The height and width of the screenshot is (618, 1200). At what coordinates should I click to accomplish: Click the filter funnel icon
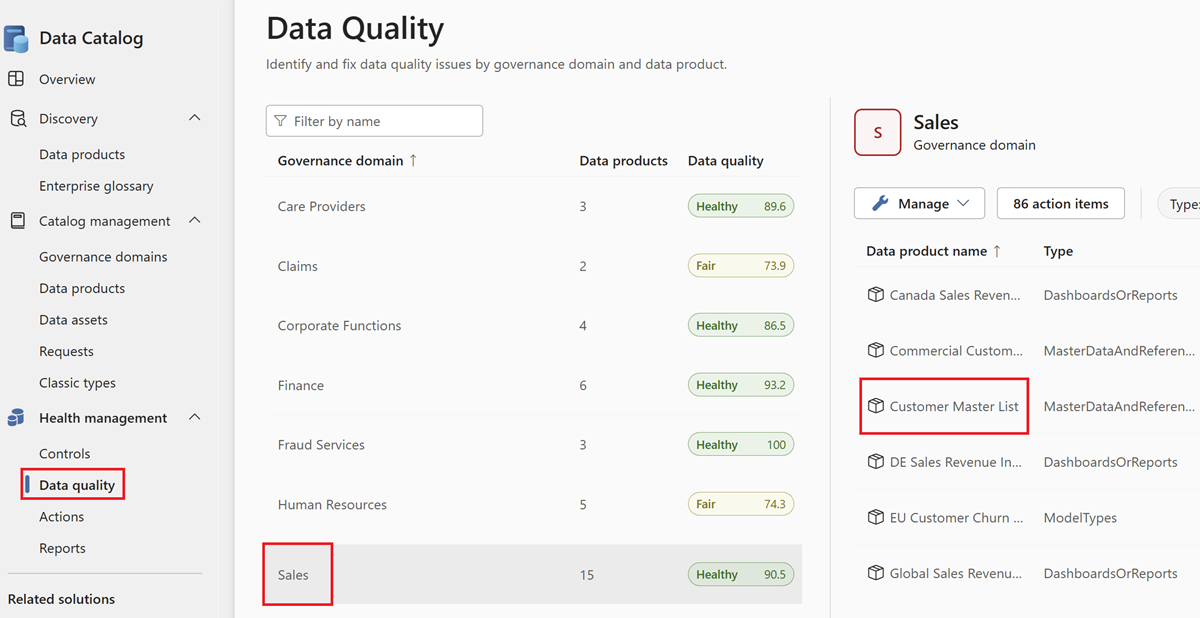pos(280,121)
